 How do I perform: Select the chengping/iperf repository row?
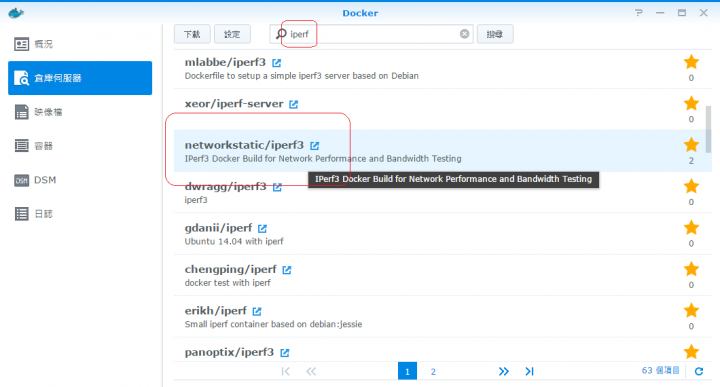443,275
